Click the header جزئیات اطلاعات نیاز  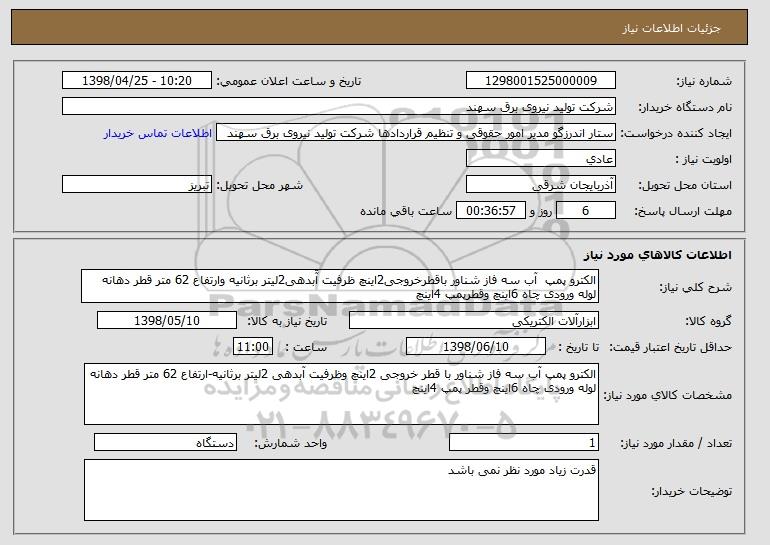coord(671,28)
